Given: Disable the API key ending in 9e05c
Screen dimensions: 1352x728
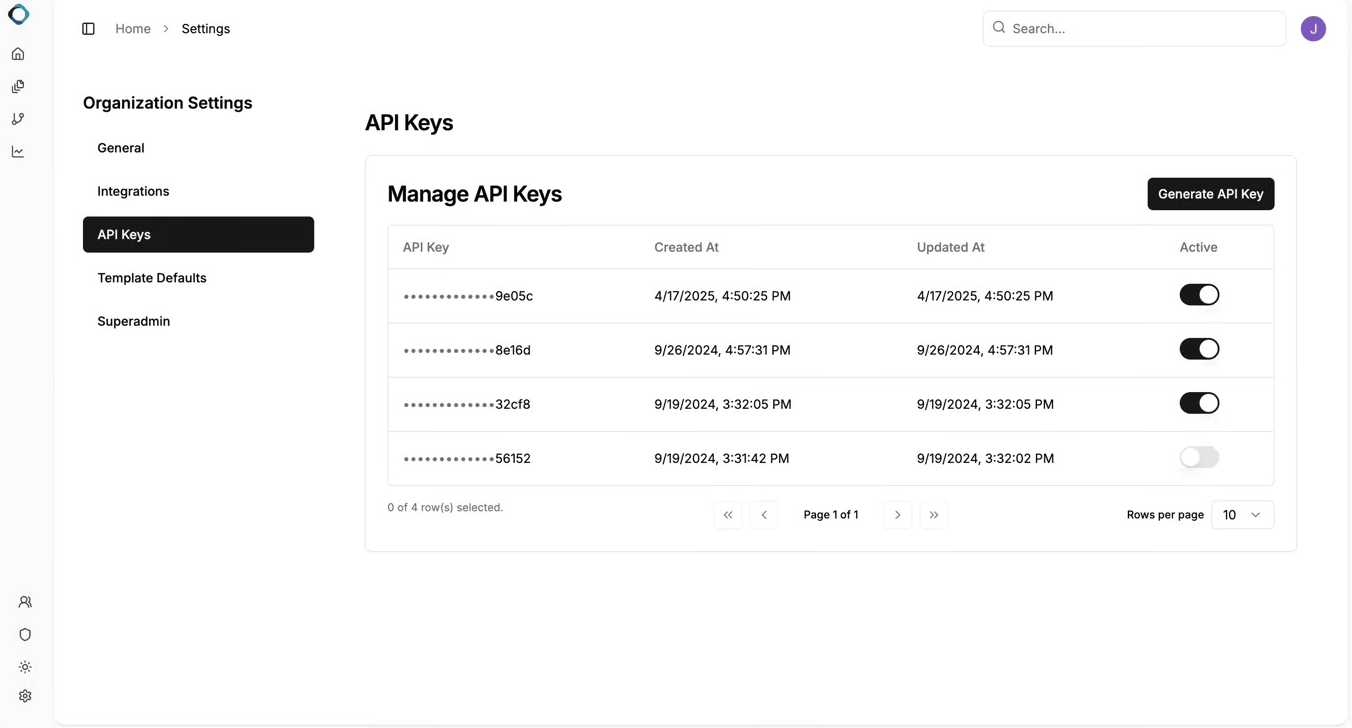Looking at the screenshot, I should point(1199,294).
